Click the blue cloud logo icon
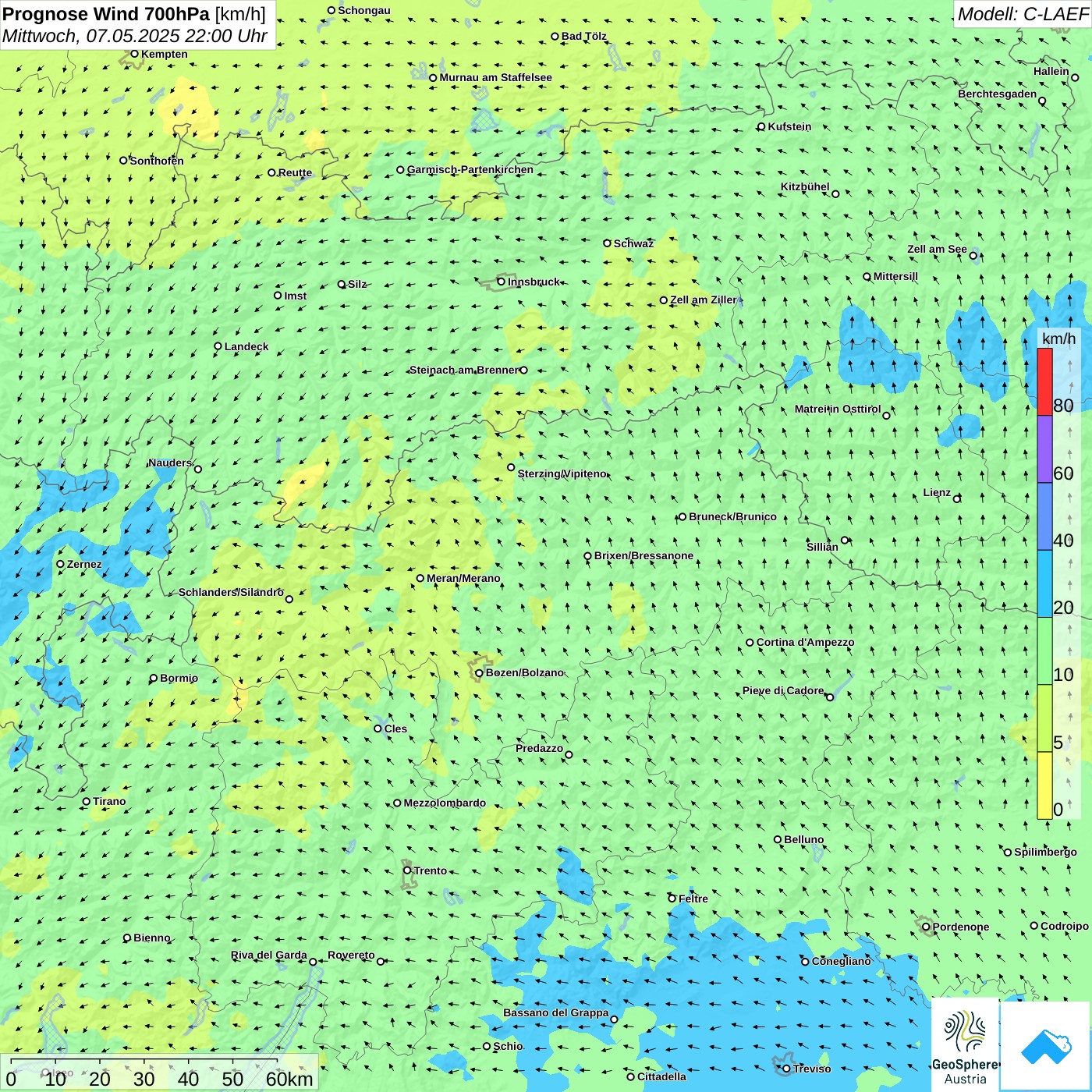 (1046, 1046)
